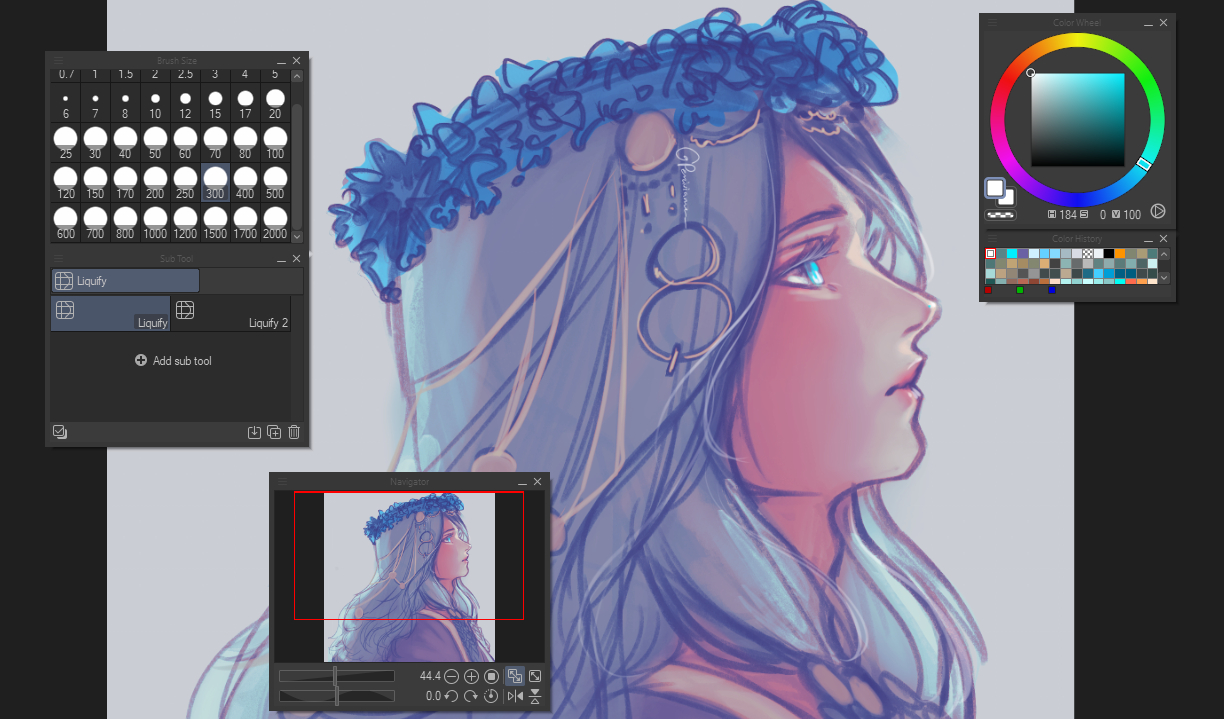
Task: Import sub tool material via download icon
Action: (254, 432)
